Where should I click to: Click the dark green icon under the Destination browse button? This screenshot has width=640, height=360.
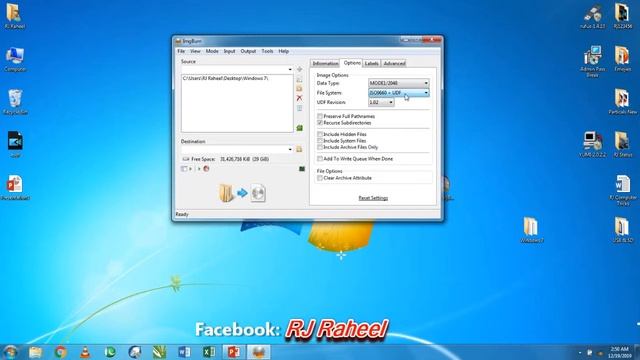tap(302, 169)
